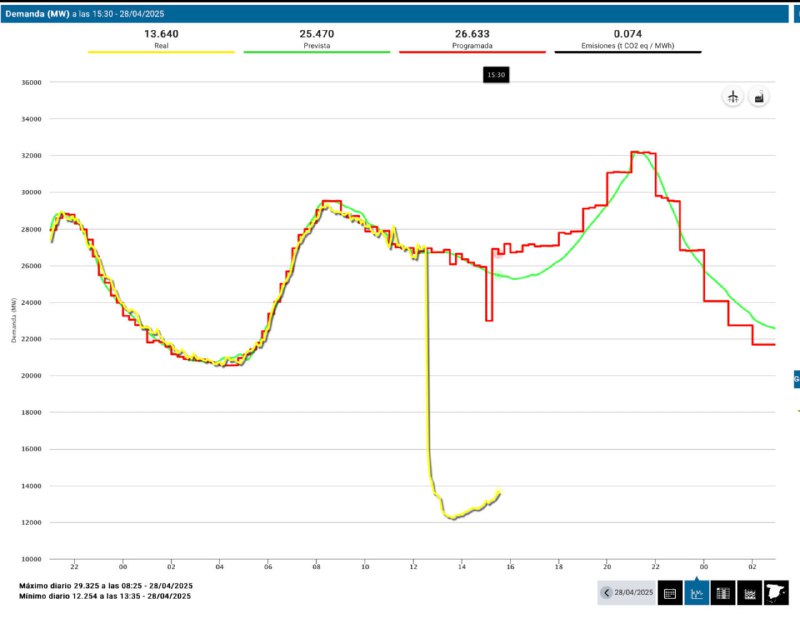Image resolution: width=800 pixels, height=619 pixels.
Task: Toggle the Emisiones CO2 series legend
Action: (628, 46)
